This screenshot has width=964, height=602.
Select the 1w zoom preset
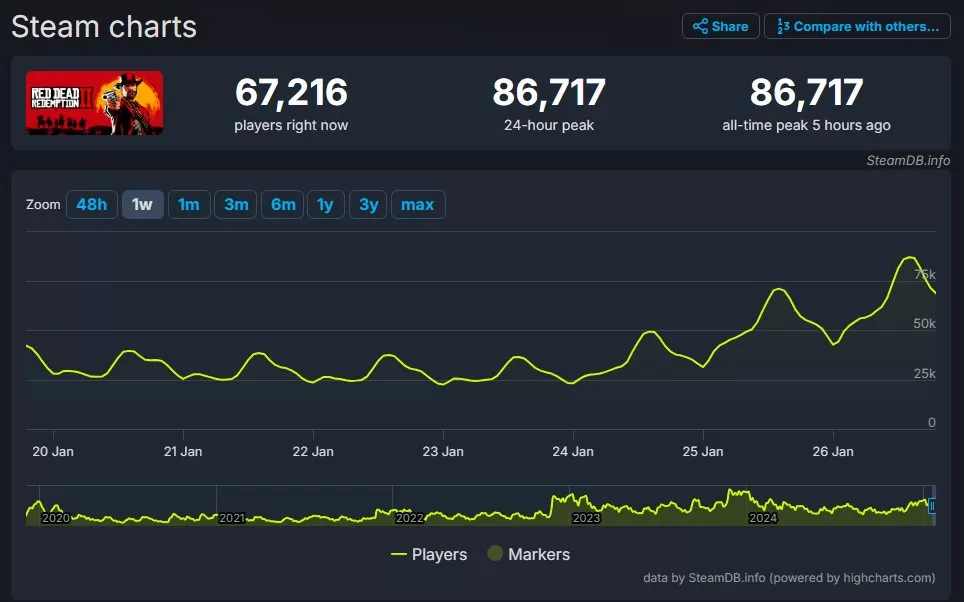[x=142, y=204]
